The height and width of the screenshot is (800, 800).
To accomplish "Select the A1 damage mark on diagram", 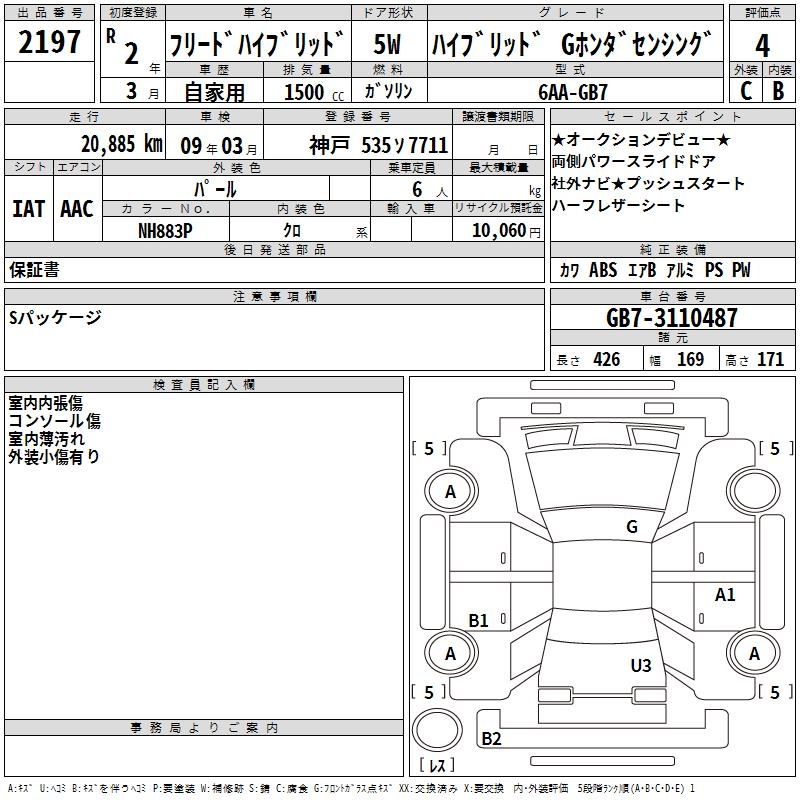I will tap(725, 595).
